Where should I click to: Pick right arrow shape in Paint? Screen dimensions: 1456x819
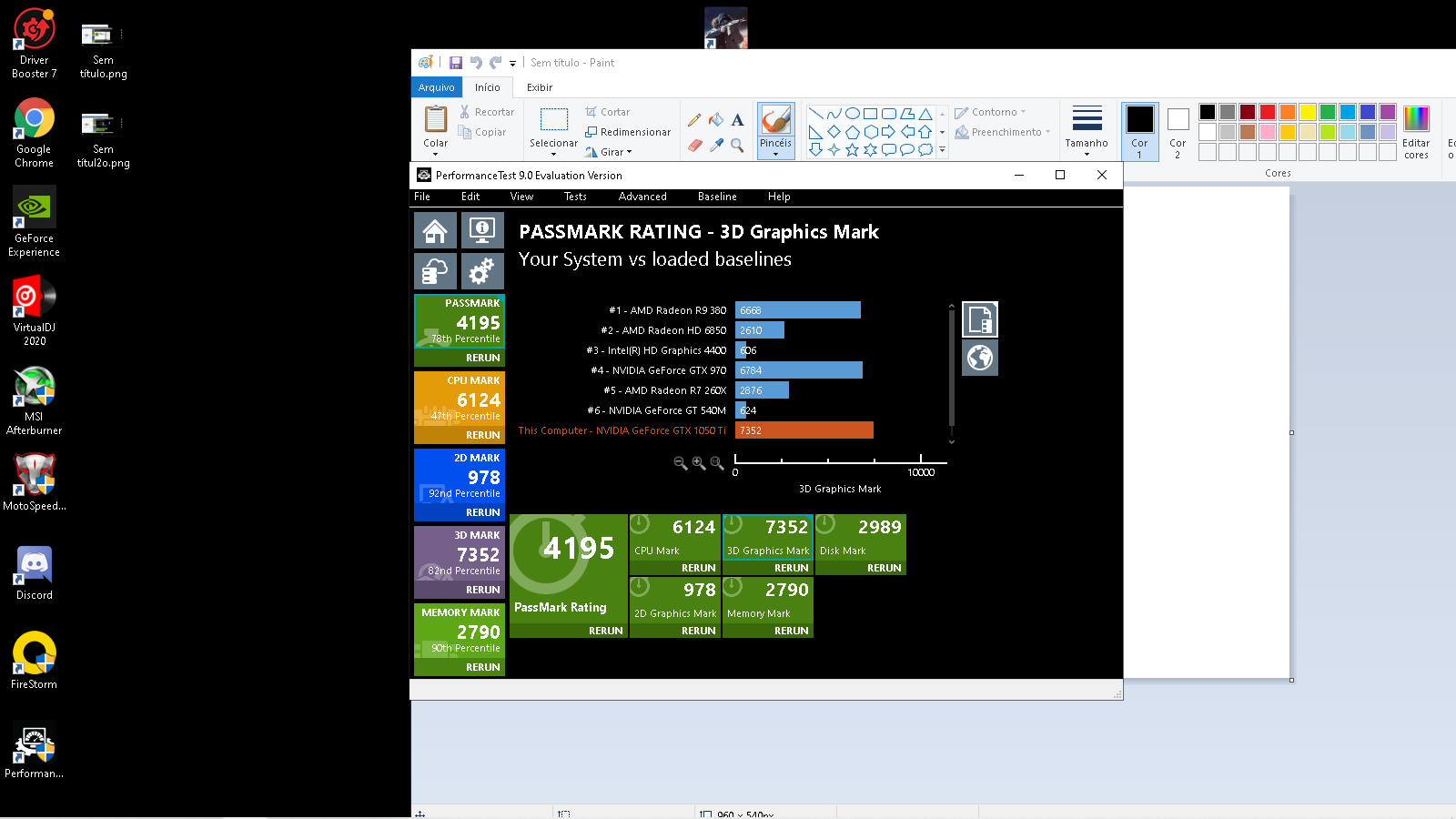tap(888, 132)
